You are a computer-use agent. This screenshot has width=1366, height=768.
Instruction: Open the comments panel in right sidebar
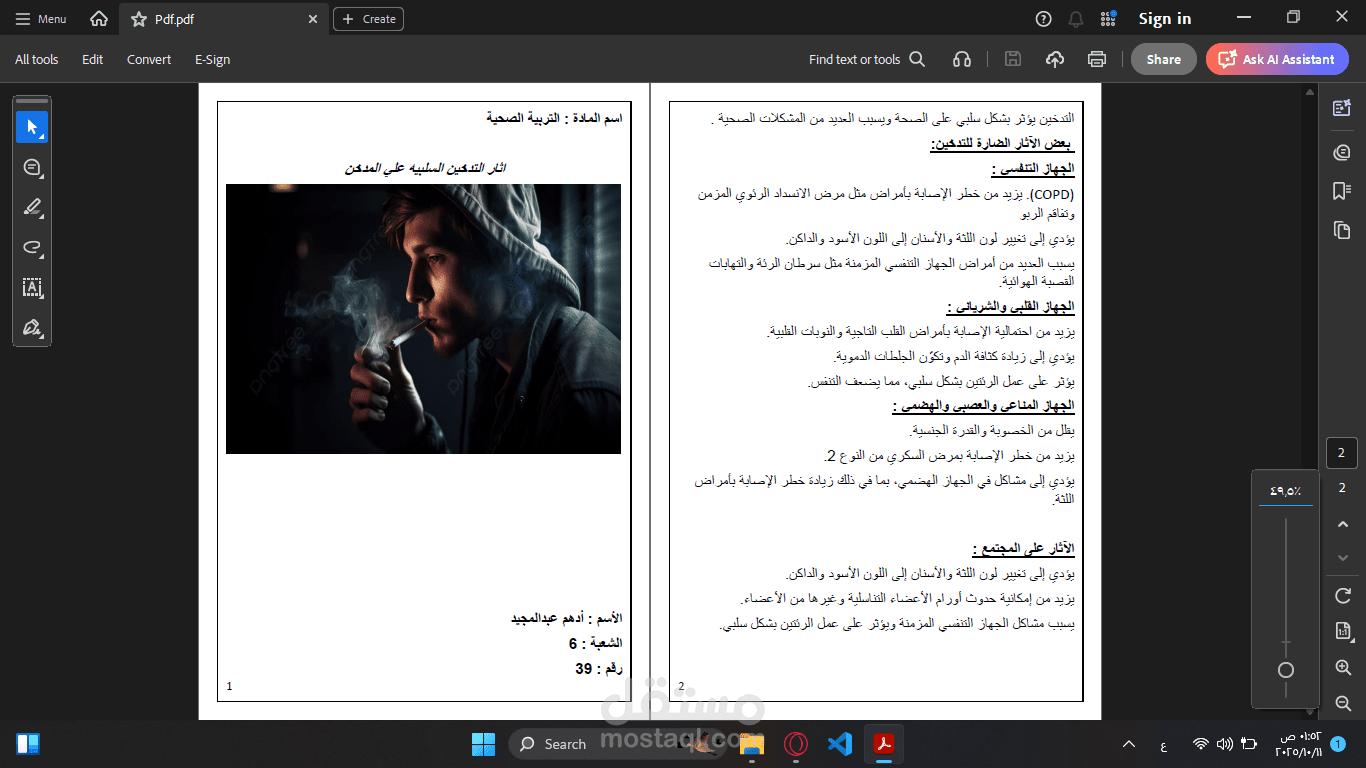tap(1342, 152)
